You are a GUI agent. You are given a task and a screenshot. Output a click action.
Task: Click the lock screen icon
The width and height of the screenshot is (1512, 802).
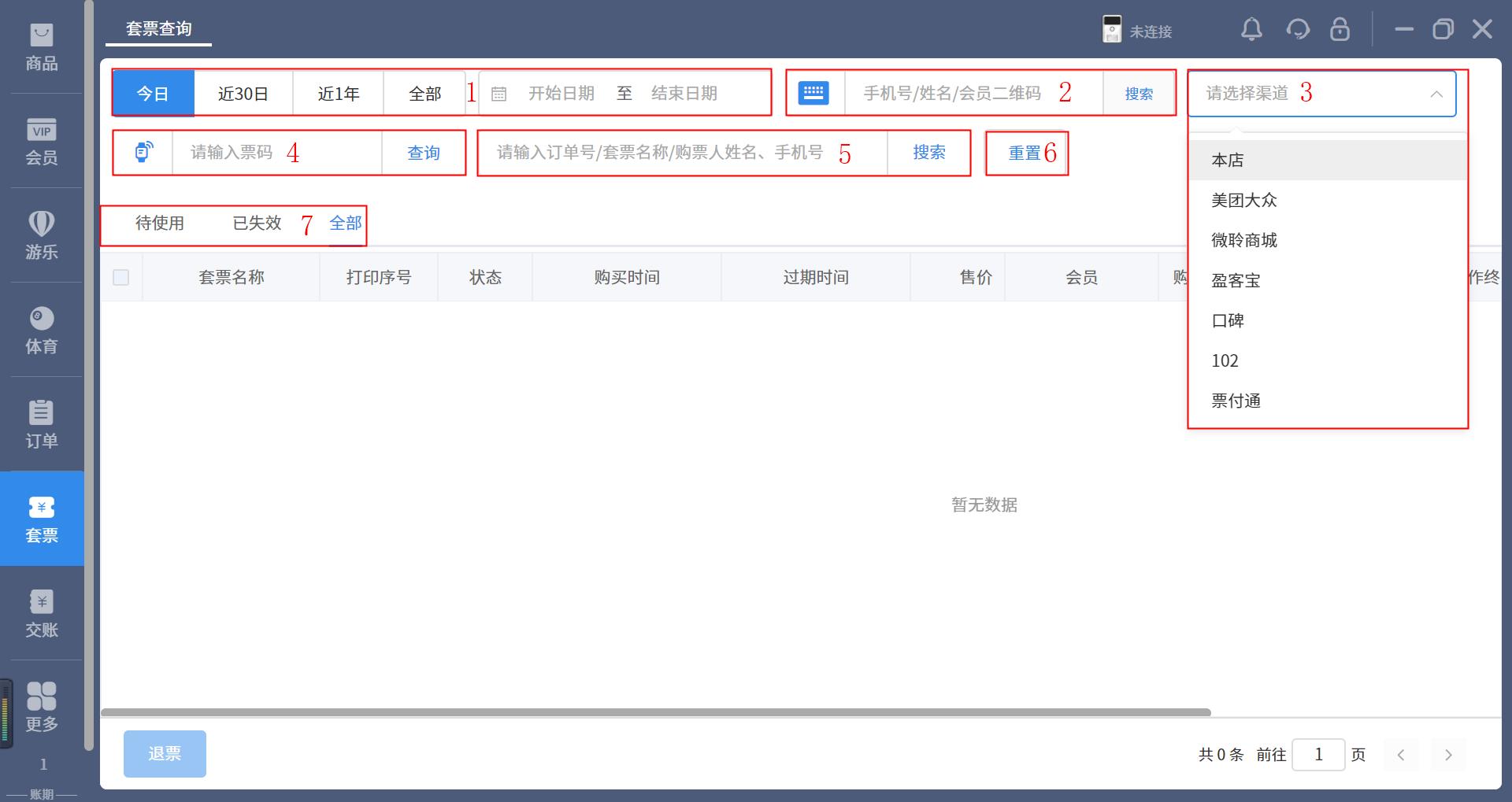pyautogui.click(x=1340, y=30)
